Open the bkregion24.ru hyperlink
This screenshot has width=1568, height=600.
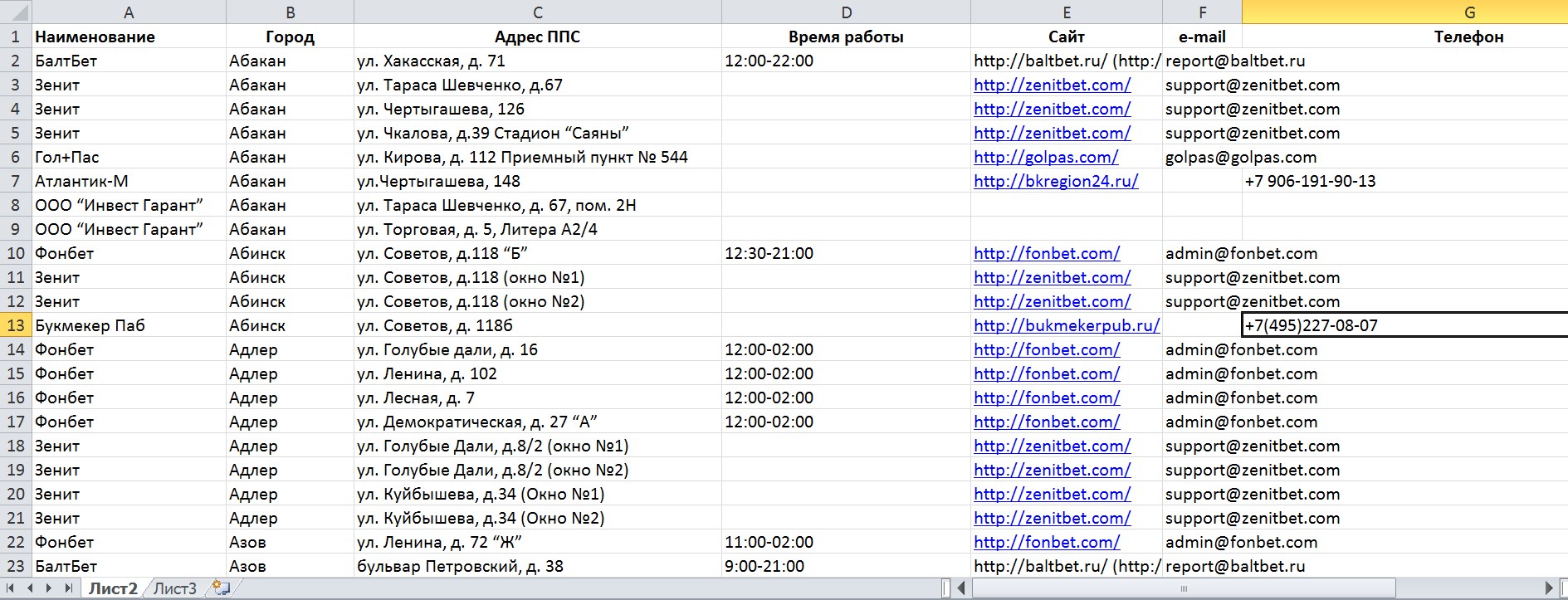[1056, 181]
